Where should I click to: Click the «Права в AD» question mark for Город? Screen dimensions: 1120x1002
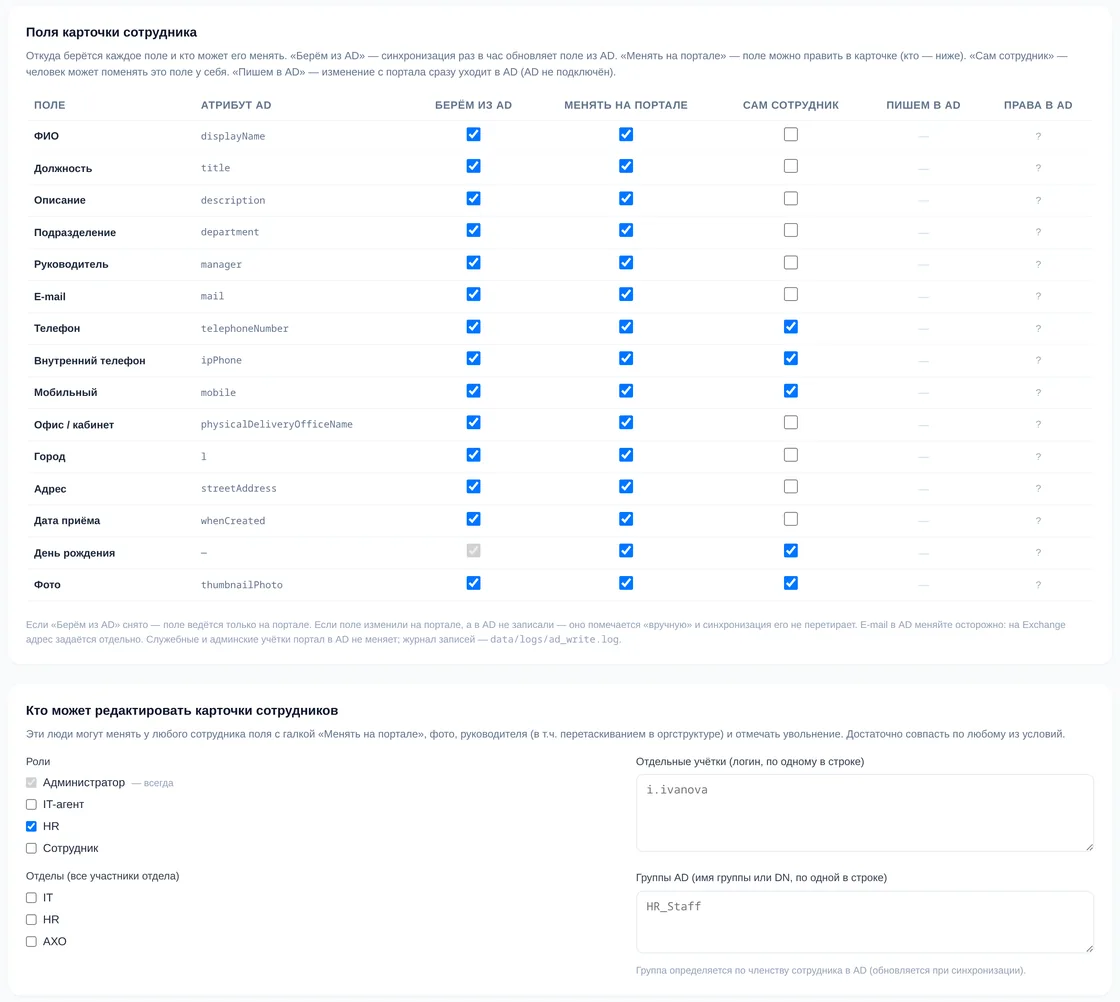[x=1038, y=456]
